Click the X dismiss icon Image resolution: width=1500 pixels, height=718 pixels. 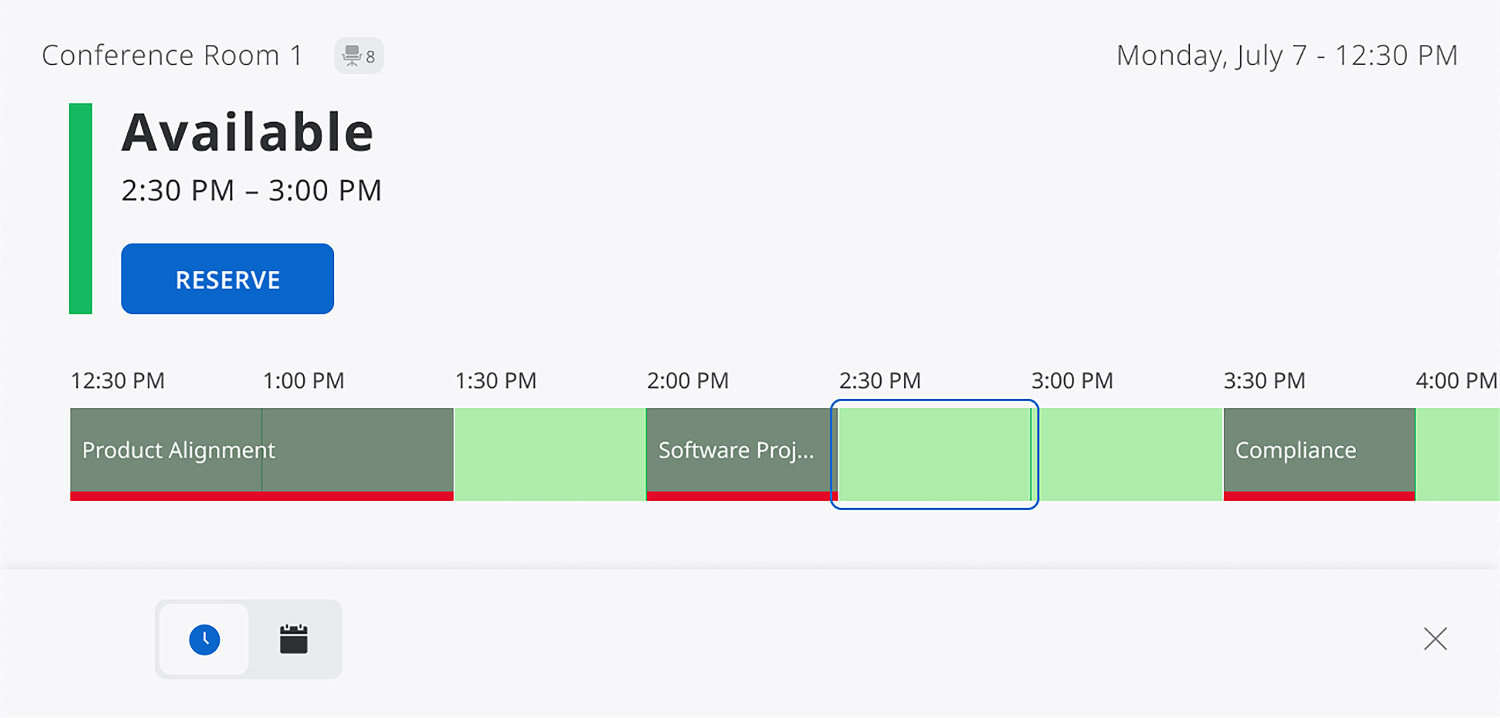[x=1435, y=639]
